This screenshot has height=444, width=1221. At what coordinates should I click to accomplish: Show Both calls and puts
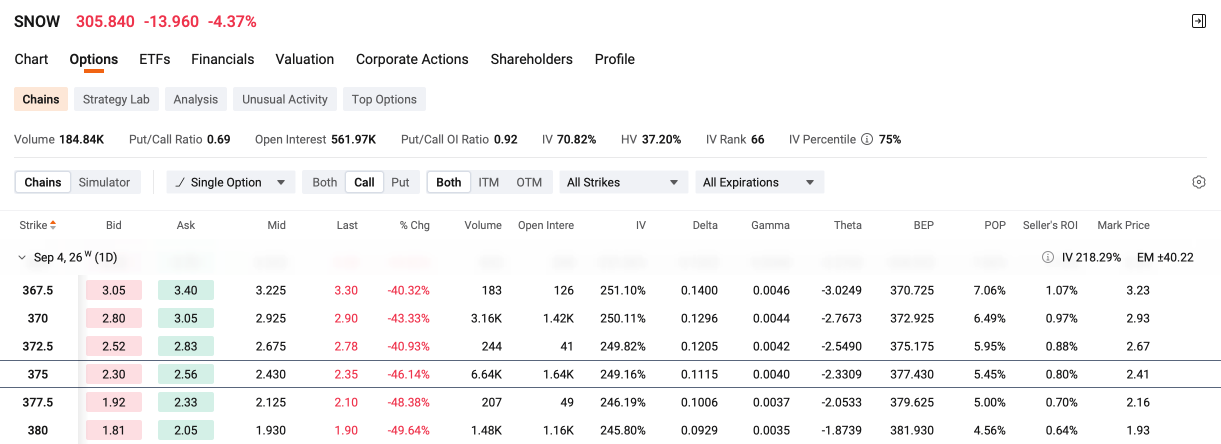click(325, 182)
